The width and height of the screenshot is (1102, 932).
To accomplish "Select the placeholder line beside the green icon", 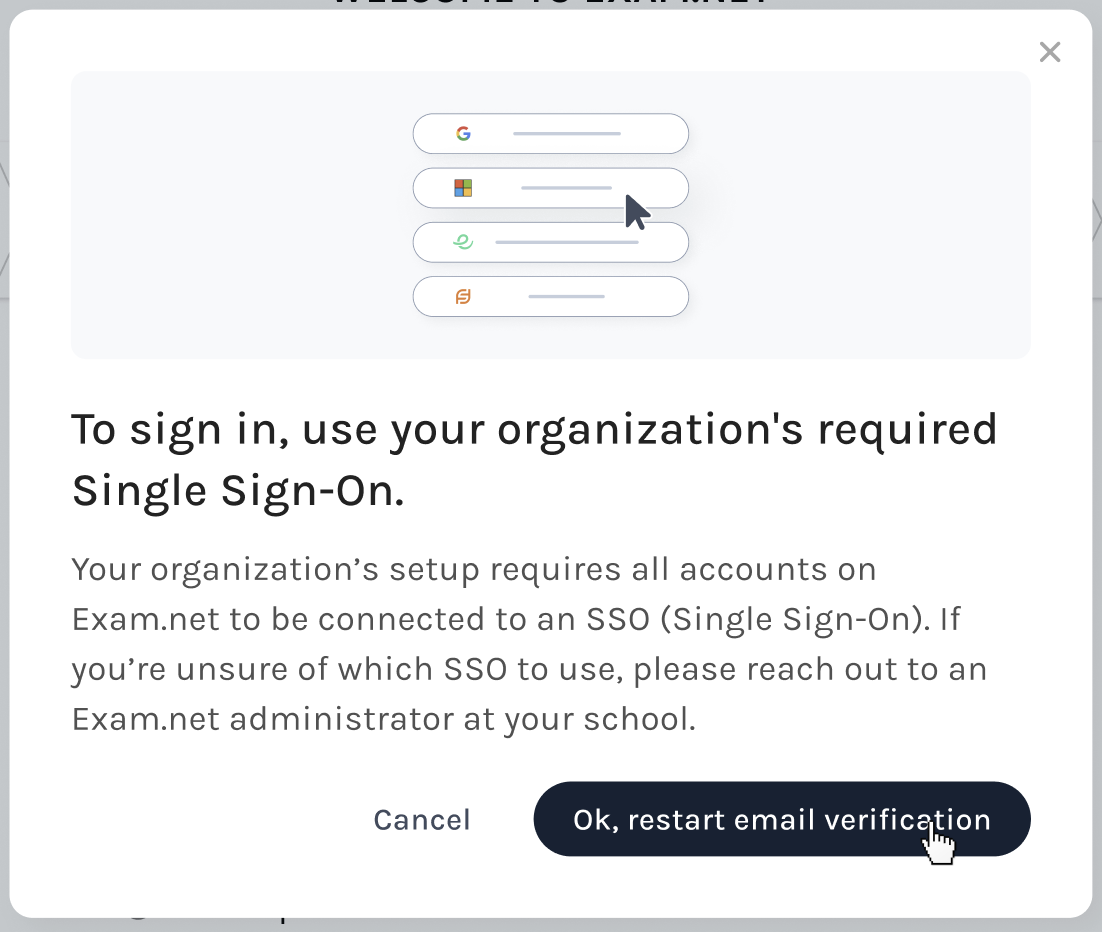I will (566, 242).
